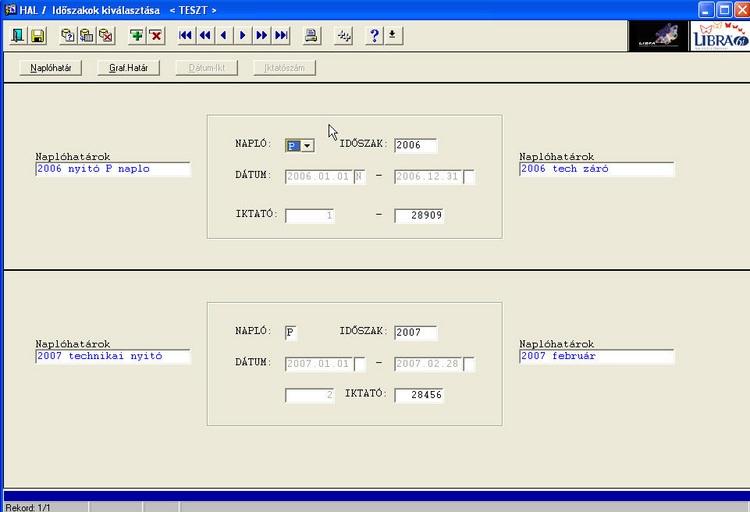This screenshot has height=512, width=750.
Task: Click the top NAPLÓ: label
Action: [x=254, y=144]
